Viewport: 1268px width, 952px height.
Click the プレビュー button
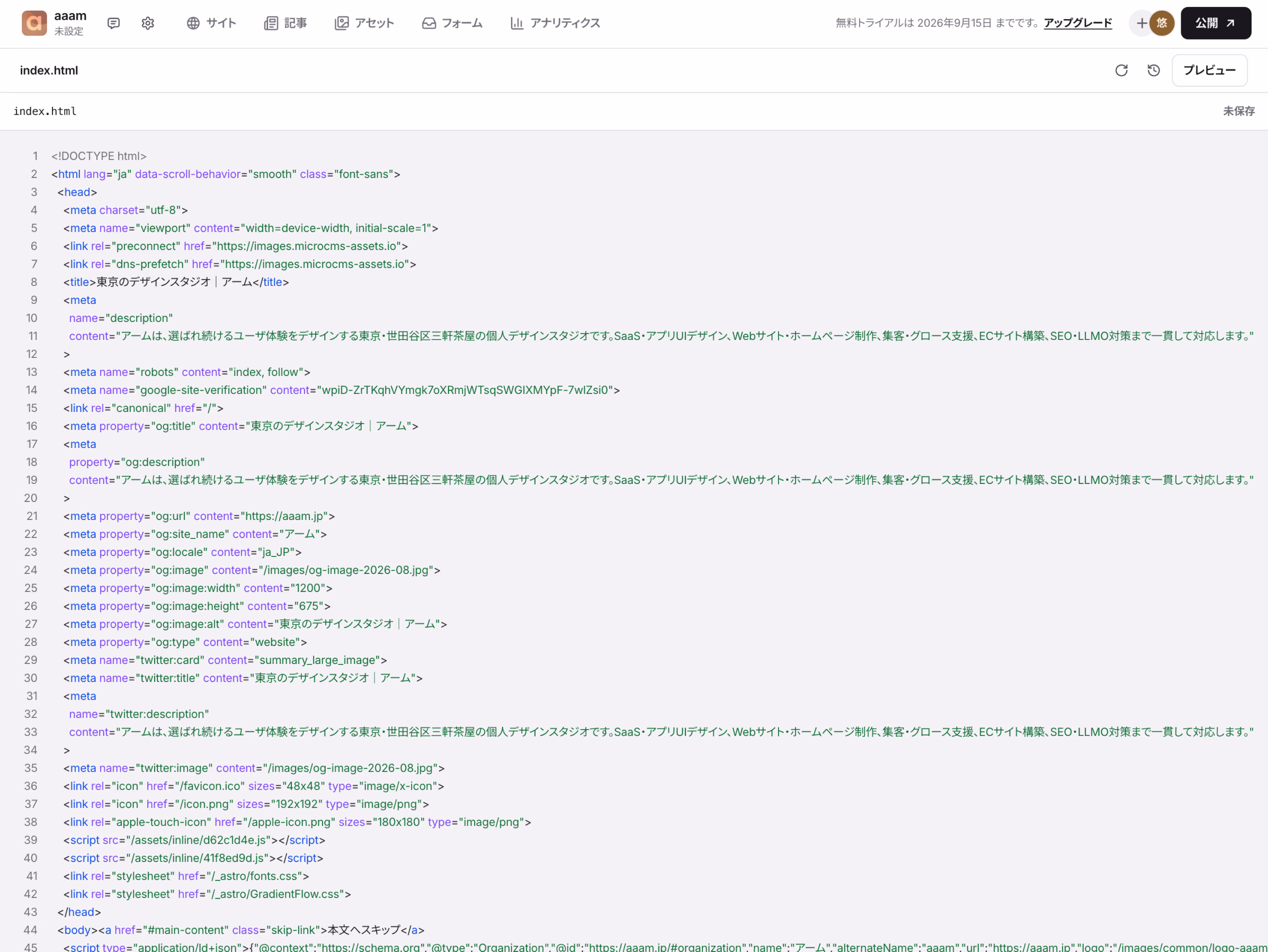coord(1210,70)
